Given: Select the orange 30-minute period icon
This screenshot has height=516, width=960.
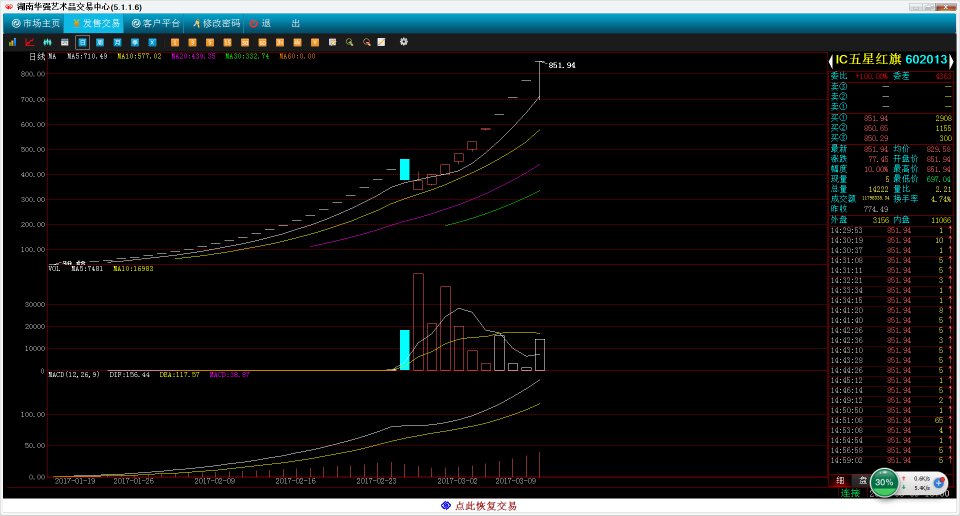Looking at the screenshot, I should 245,42.
